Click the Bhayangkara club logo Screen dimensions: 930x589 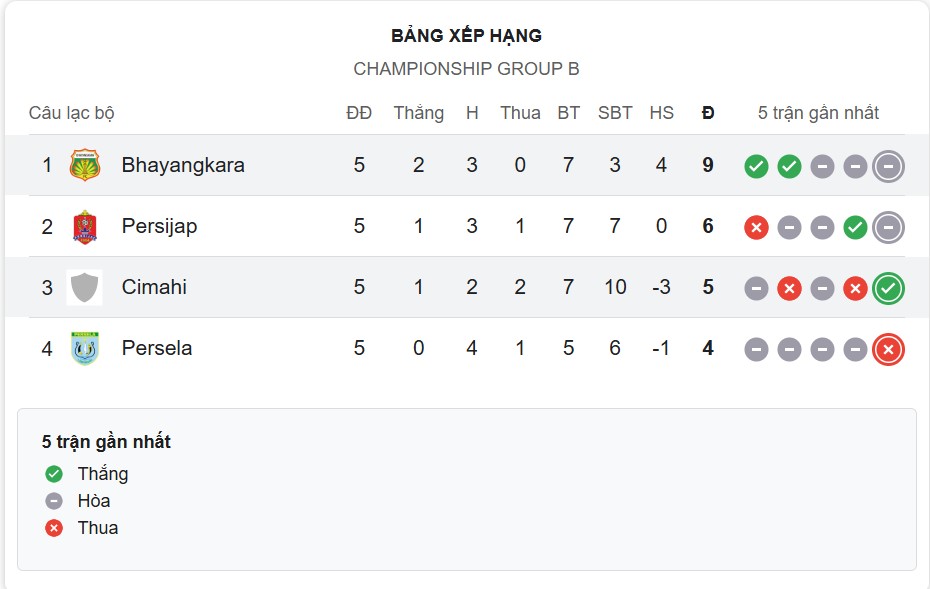tap(86, 165)
